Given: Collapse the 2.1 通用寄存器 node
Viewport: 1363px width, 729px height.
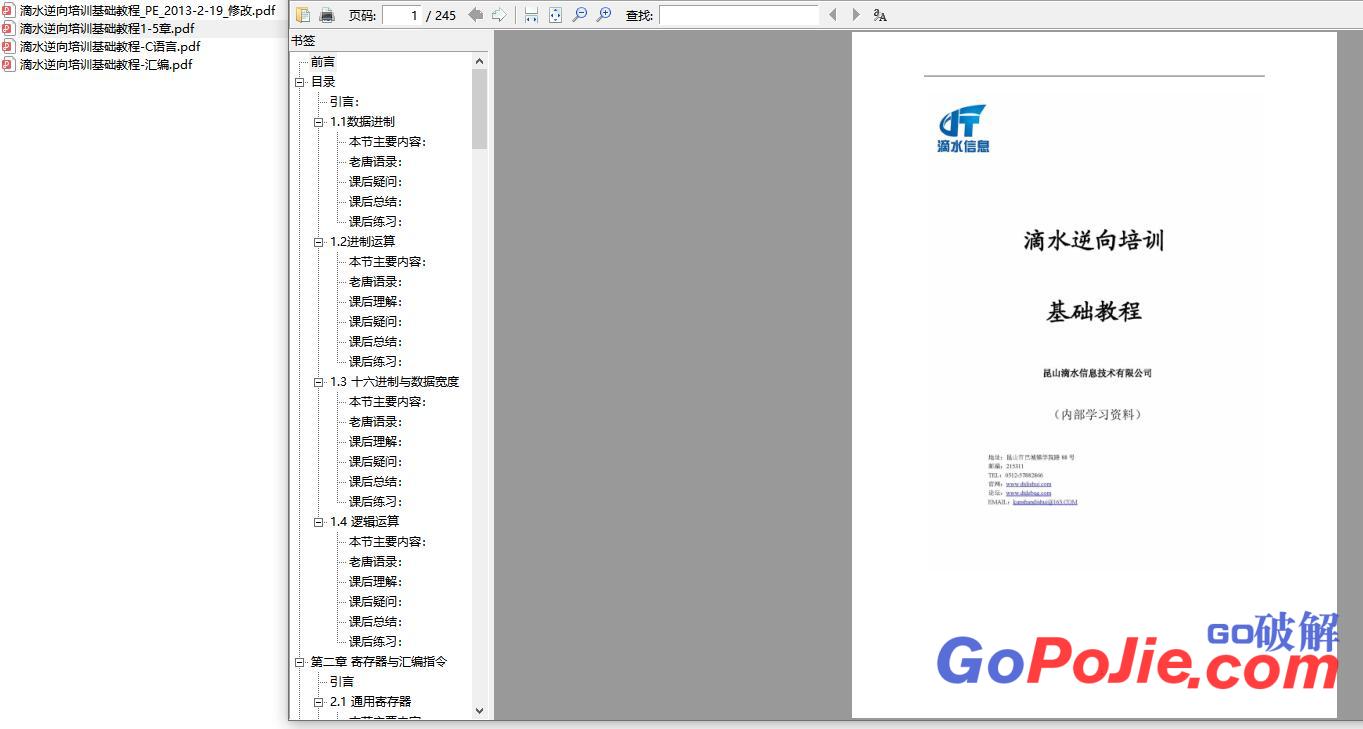Looking at the screenshot, I should click(318, 702).
